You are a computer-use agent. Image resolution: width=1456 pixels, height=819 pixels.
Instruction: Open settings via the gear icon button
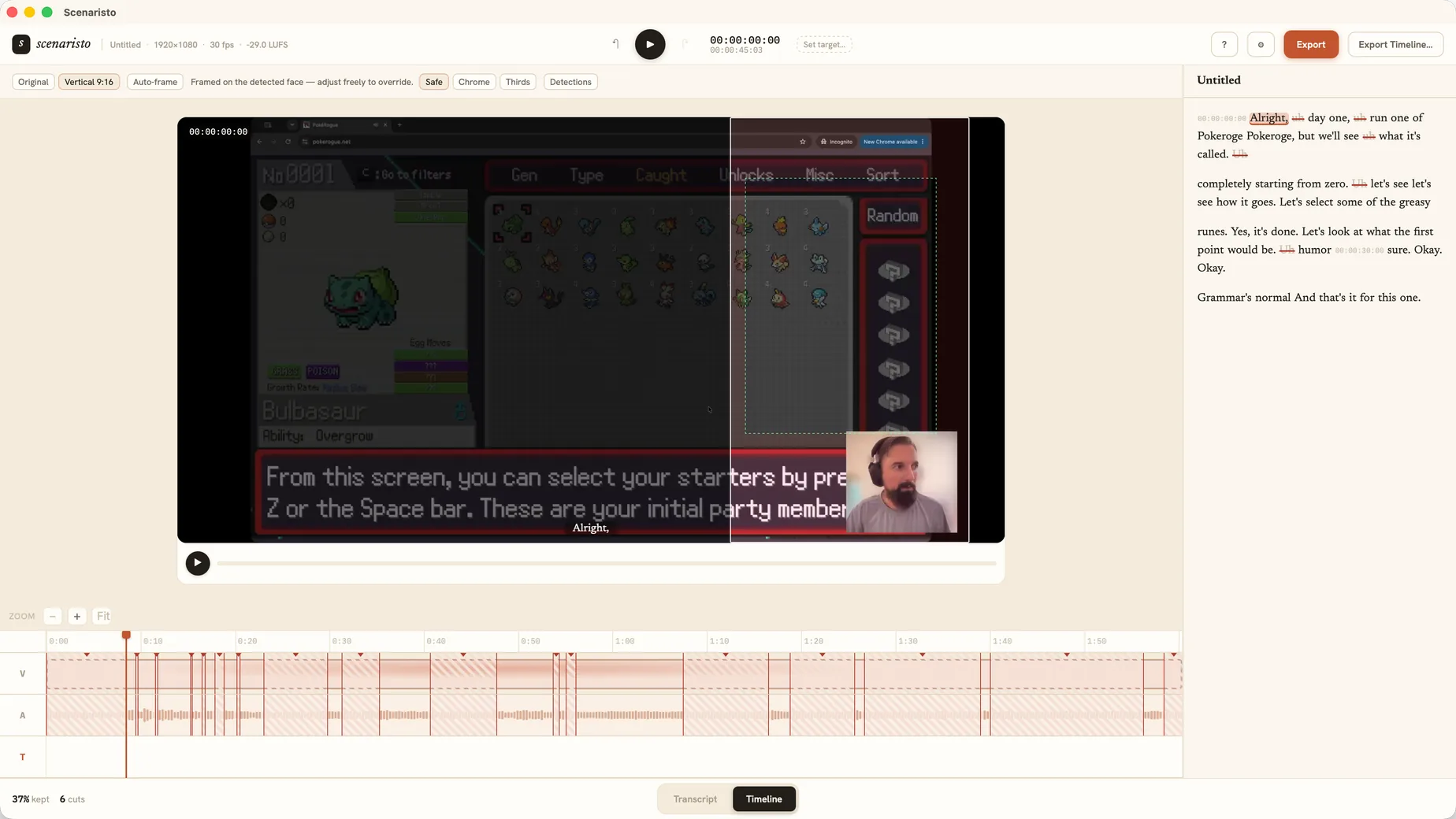click(x=1261, y=44)
